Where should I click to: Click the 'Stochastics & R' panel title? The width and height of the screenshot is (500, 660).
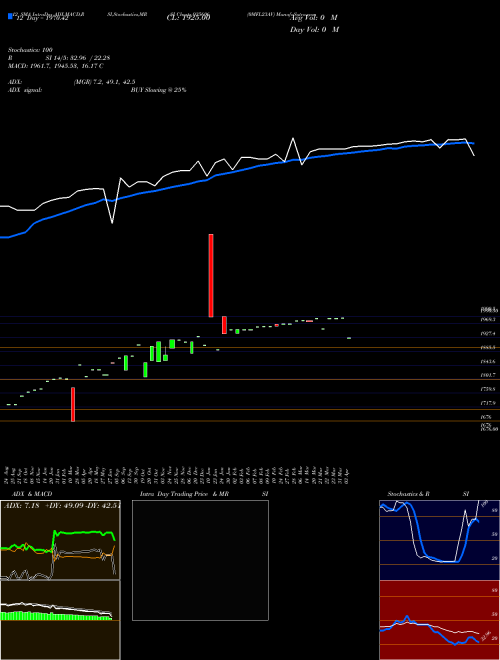click(x=409, y=494)
